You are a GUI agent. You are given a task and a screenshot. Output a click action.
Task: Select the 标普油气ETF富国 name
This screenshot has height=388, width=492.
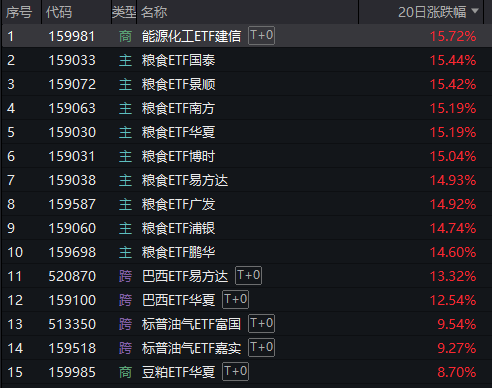point(191,324)
